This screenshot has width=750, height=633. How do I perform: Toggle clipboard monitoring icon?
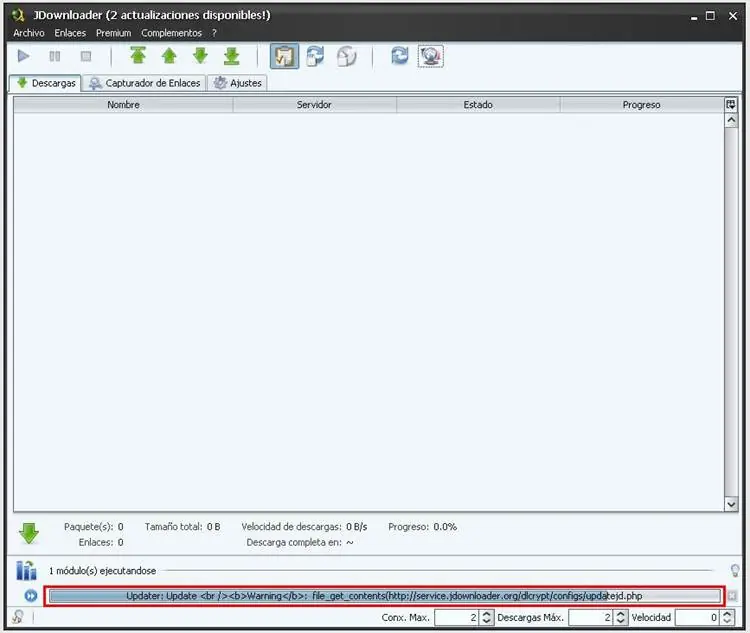coord(285,56)
